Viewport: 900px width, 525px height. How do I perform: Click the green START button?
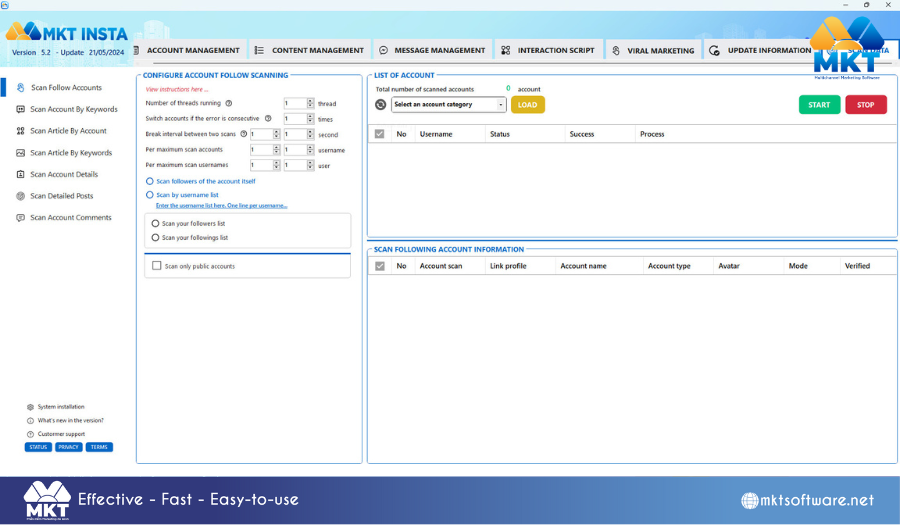pos(819,105)
